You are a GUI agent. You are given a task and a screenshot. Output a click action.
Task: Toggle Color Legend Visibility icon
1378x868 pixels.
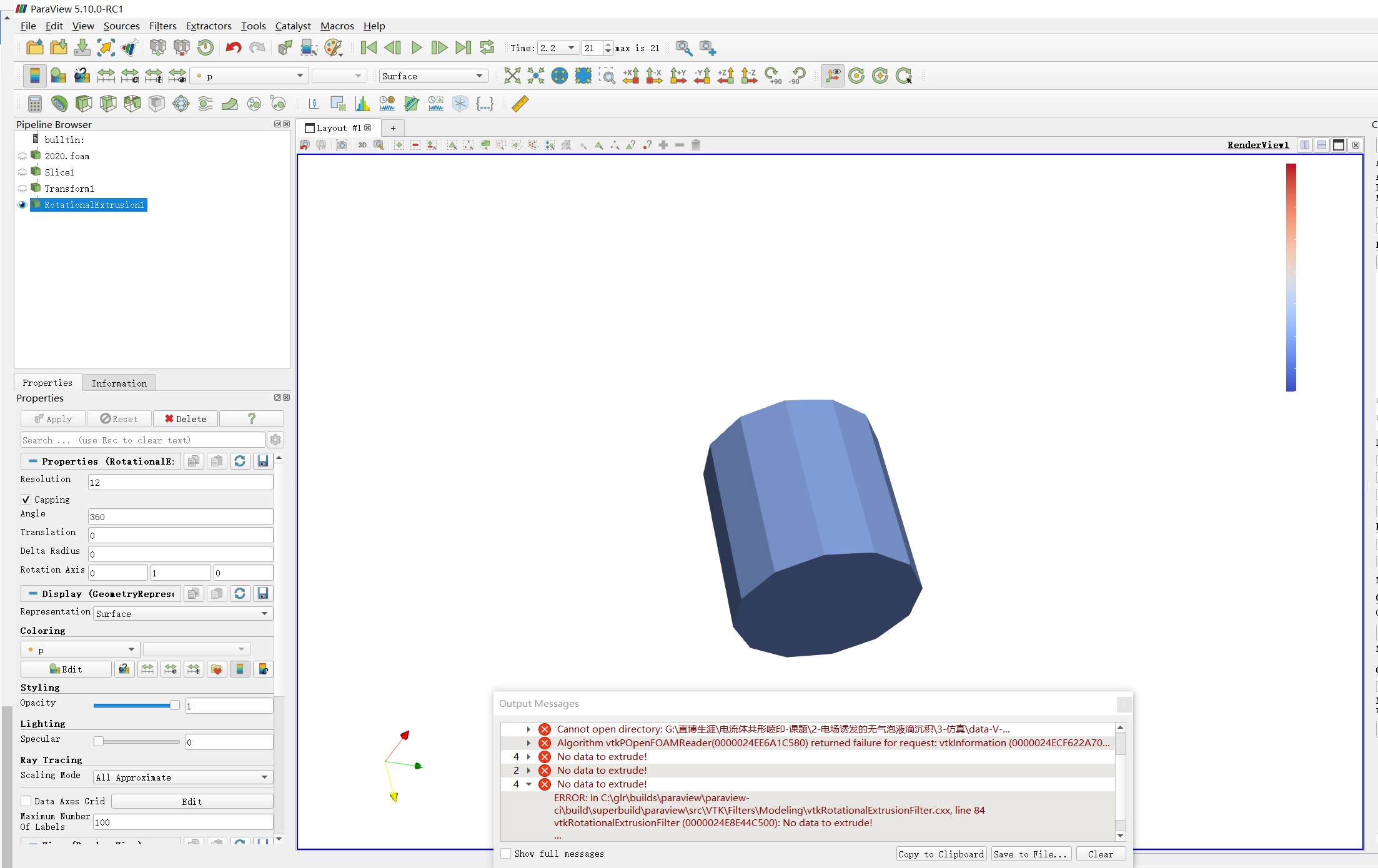click(35, 76)
